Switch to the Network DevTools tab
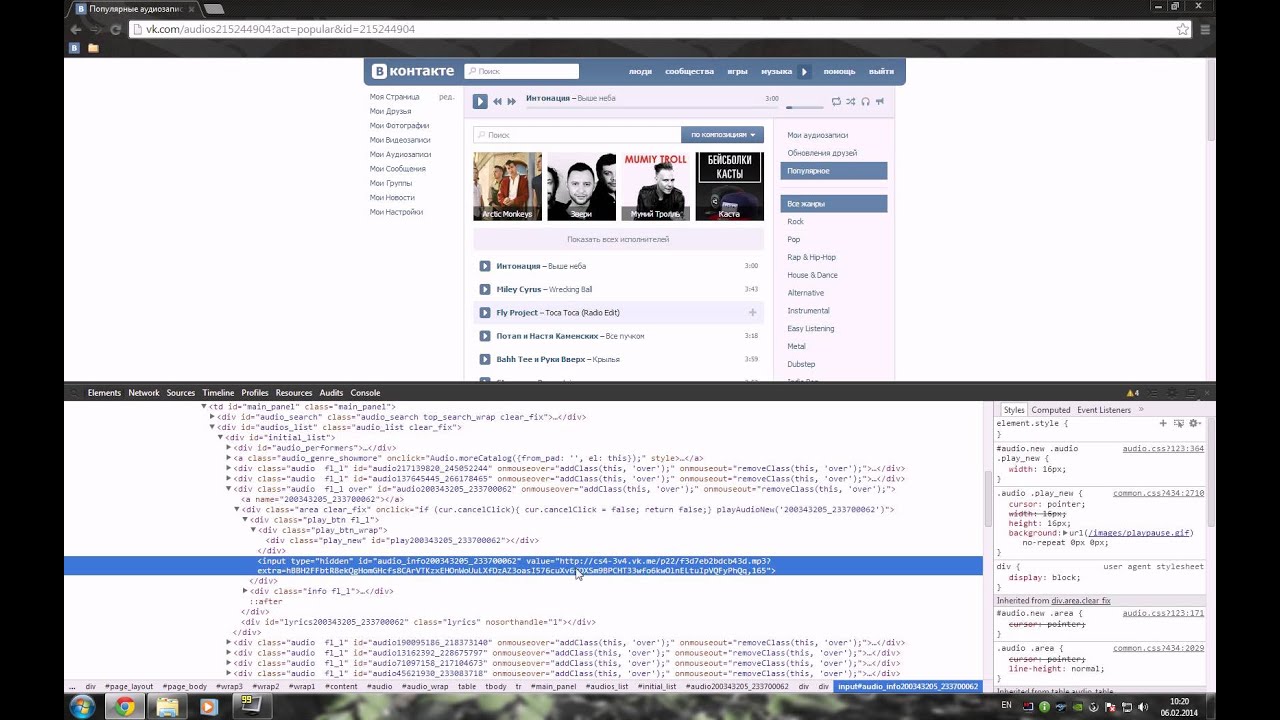The height and width of the screenshot is (720, 1280). (143, 393)
